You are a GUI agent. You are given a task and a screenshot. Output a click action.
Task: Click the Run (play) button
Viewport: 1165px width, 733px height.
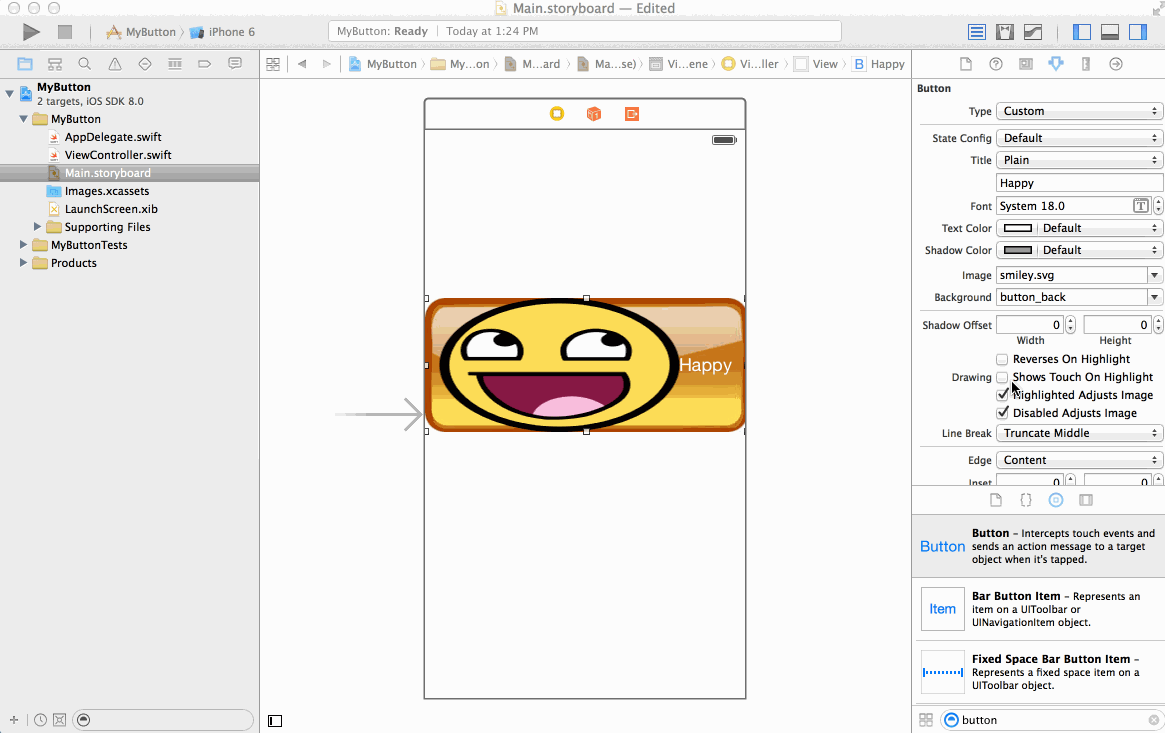click(x=31, y=32)
